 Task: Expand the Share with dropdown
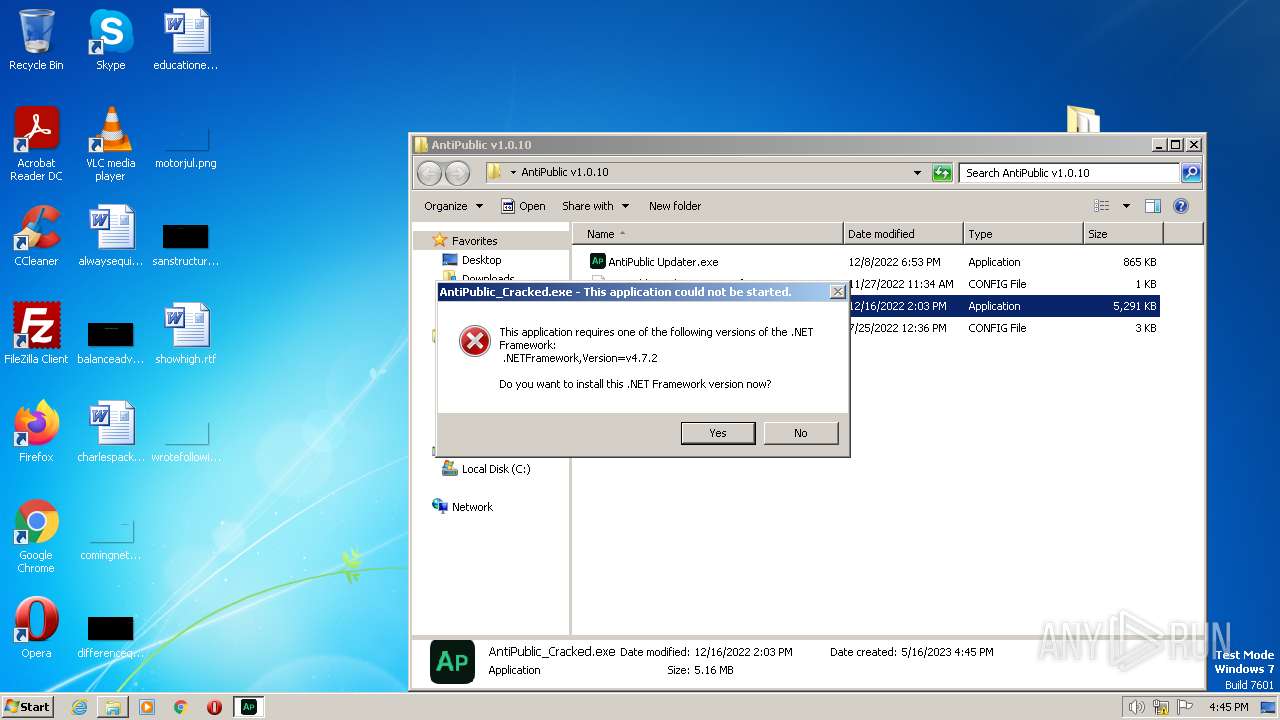click(x=596, y=206)
